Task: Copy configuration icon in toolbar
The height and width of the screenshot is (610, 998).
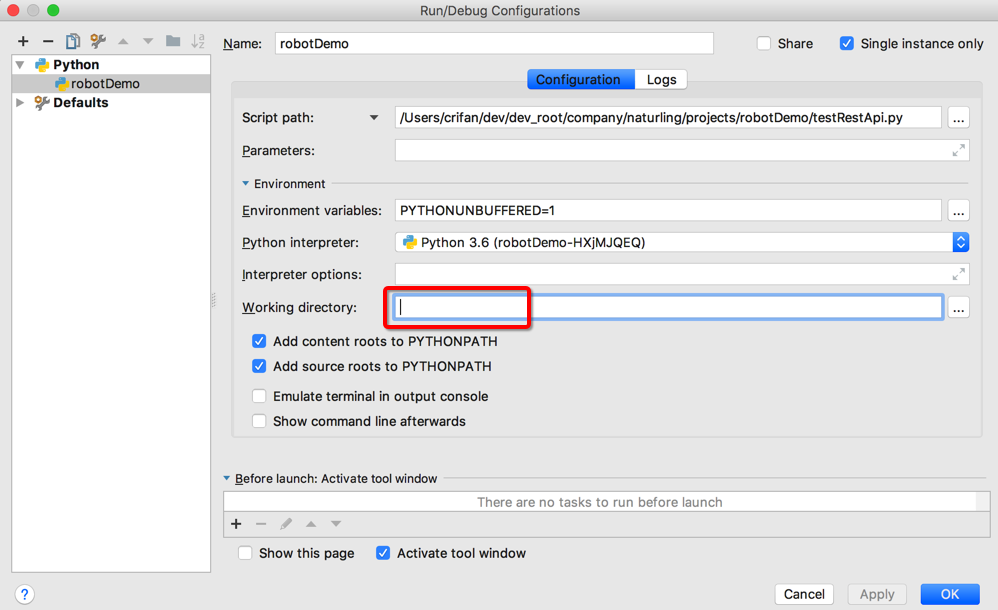Action: click(x=73, y=41)
